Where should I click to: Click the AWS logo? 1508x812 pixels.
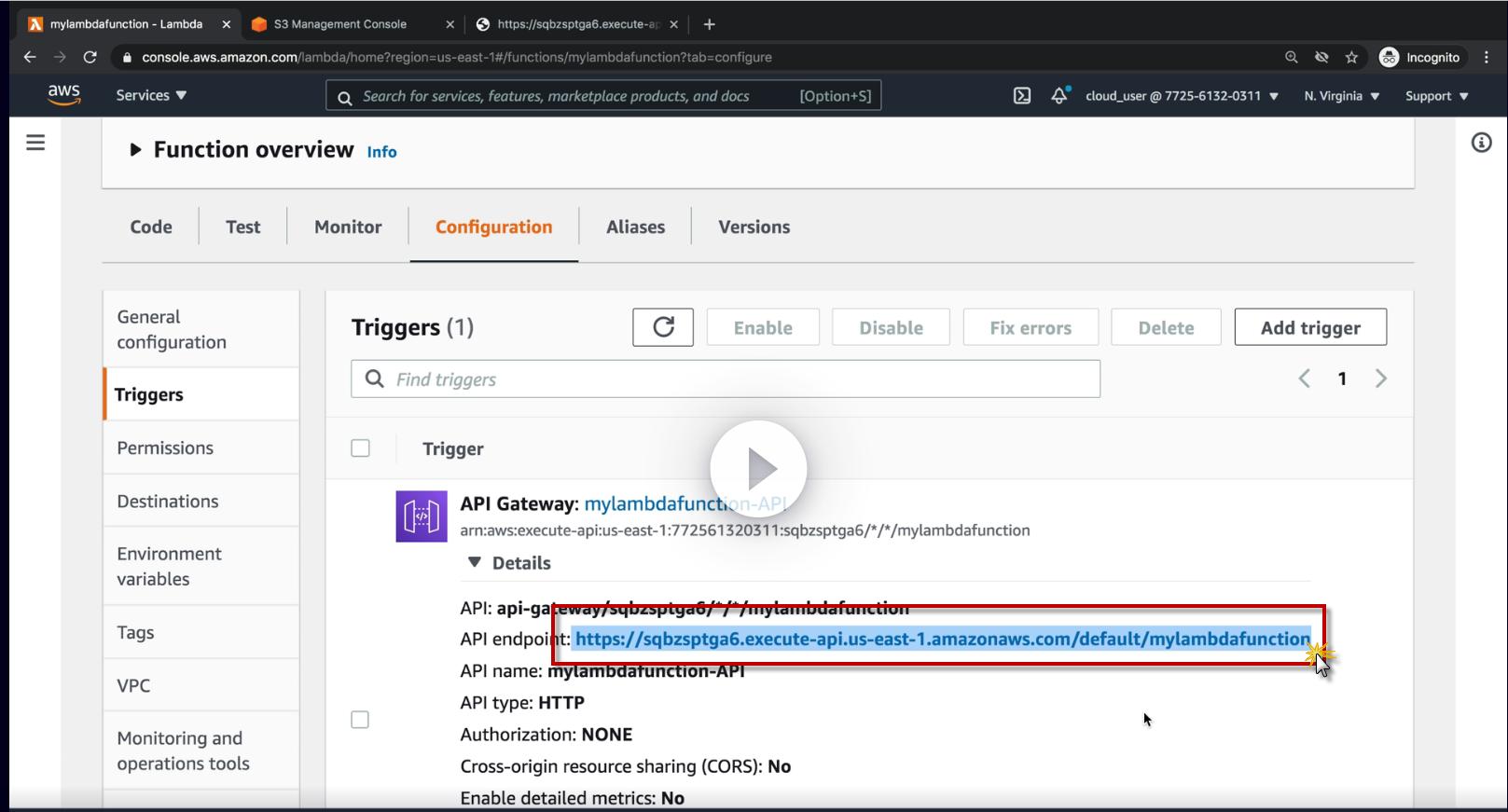pos(63,95)
